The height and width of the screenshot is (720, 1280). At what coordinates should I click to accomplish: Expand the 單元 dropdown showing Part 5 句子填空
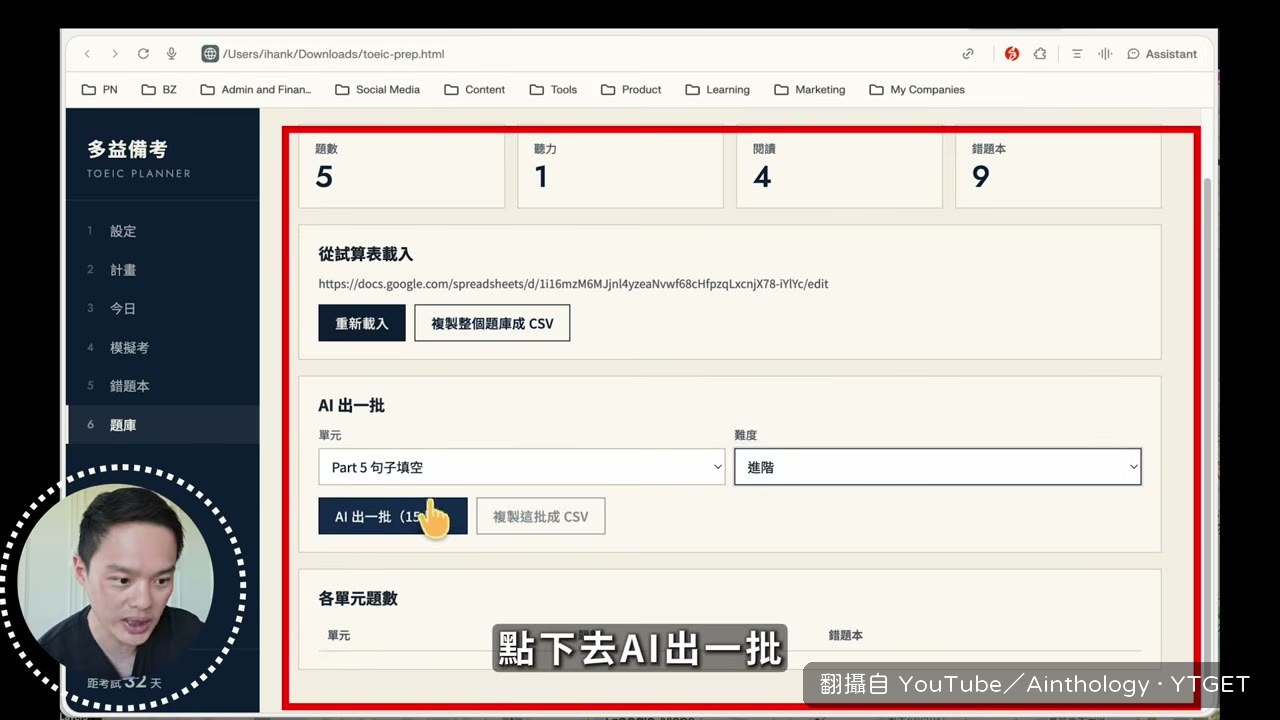(x=522, y=467)
